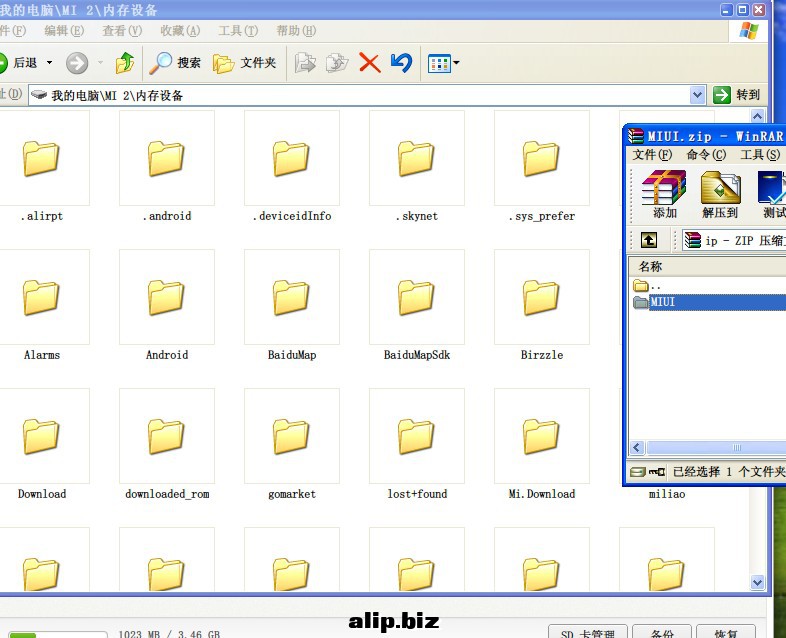Screen dimensions: 786x638
Task: Open WinRAR 文件(F) menu
Action: (x=652, y=155)
